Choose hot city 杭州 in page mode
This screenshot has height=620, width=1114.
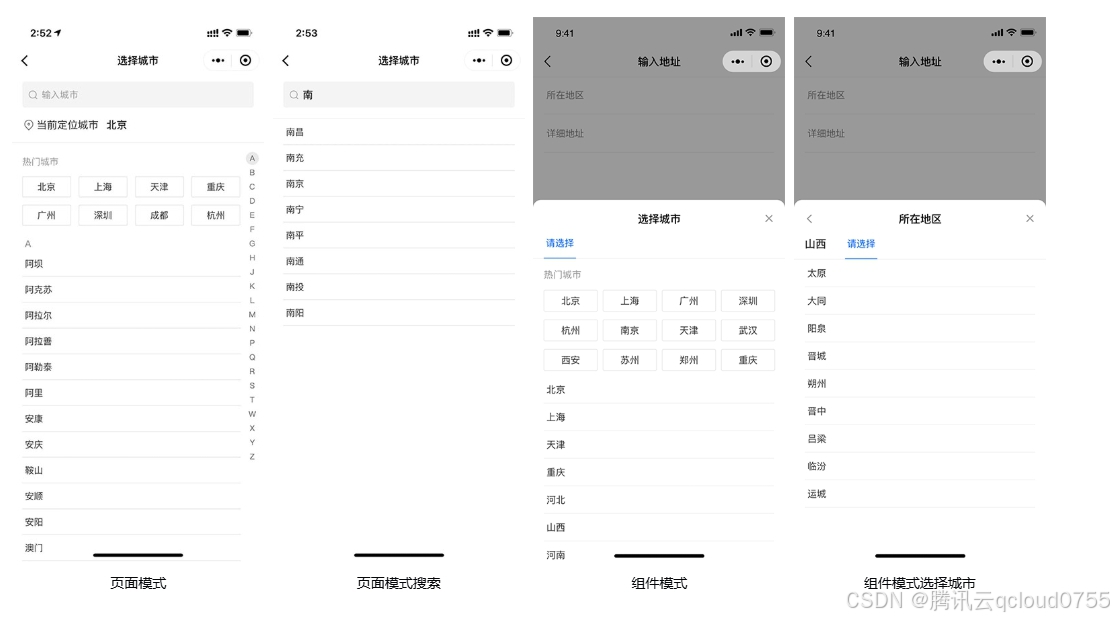coord(215,215)
